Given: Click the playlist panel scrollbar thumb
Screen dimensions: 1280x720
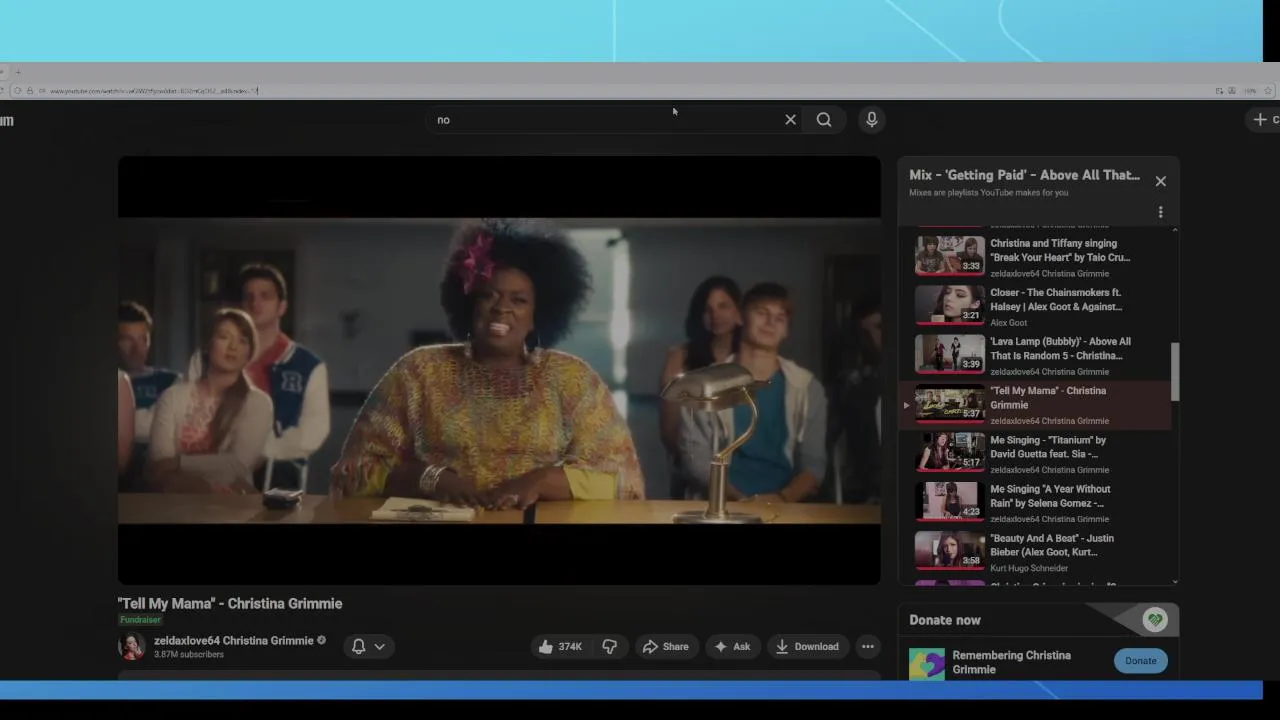Looking at the screenshot, I should pos(1175,371).
